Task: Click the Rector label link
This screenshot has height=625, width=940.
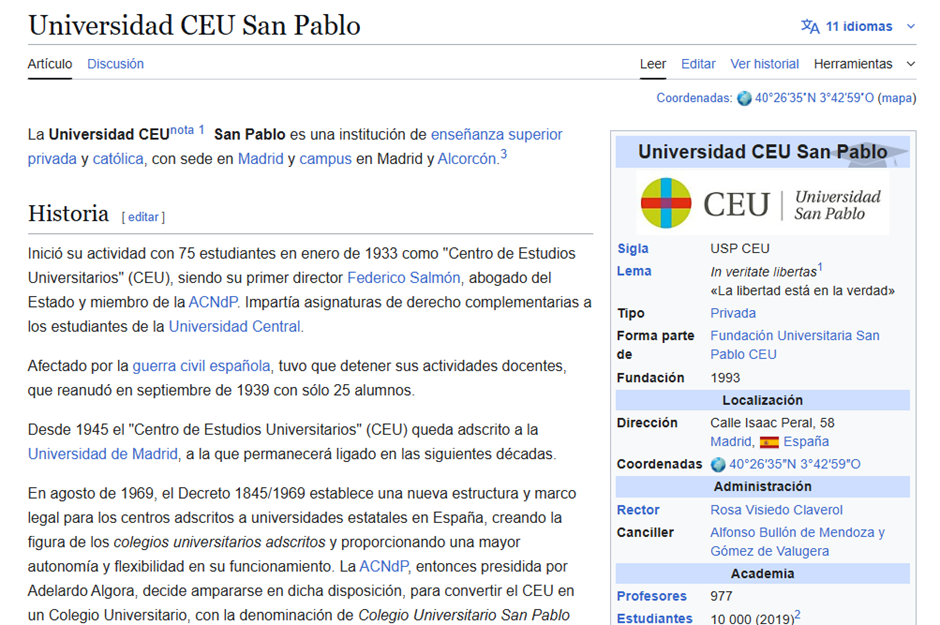Action: 638,510
